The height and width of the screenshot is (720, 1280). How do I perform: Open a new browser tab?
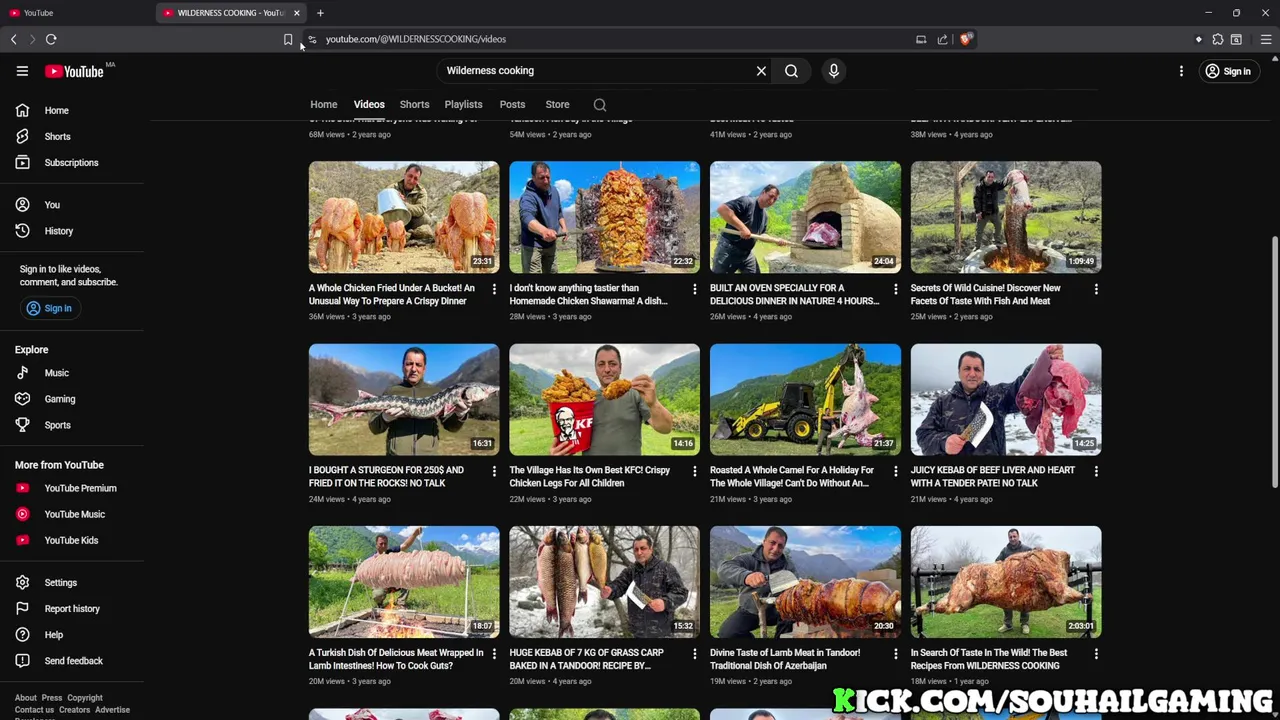pos(320,13)
